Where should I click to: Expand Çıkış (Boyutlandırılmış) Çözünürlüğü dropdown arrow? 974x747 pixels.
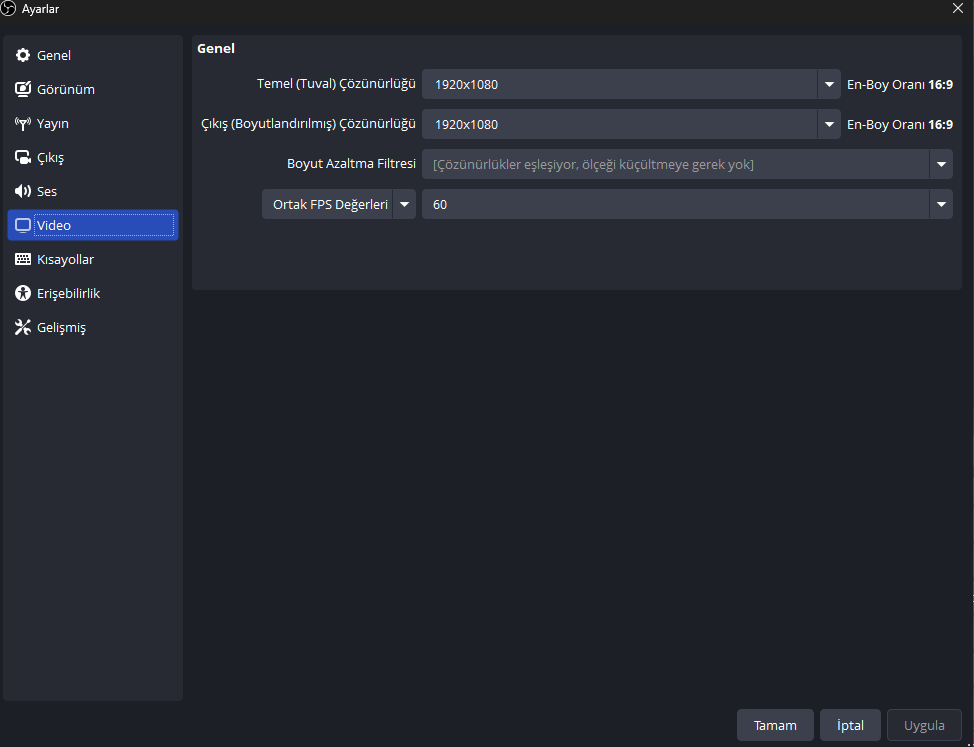click(x=829, y=124)
